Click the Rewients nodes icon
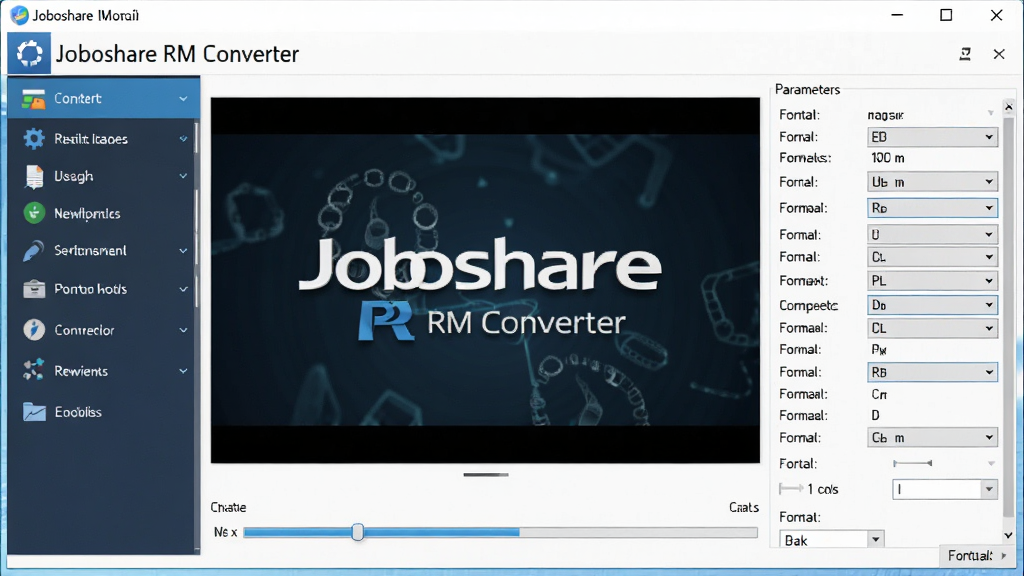The width and height of the screenshot is (1024, 576). 34,370
